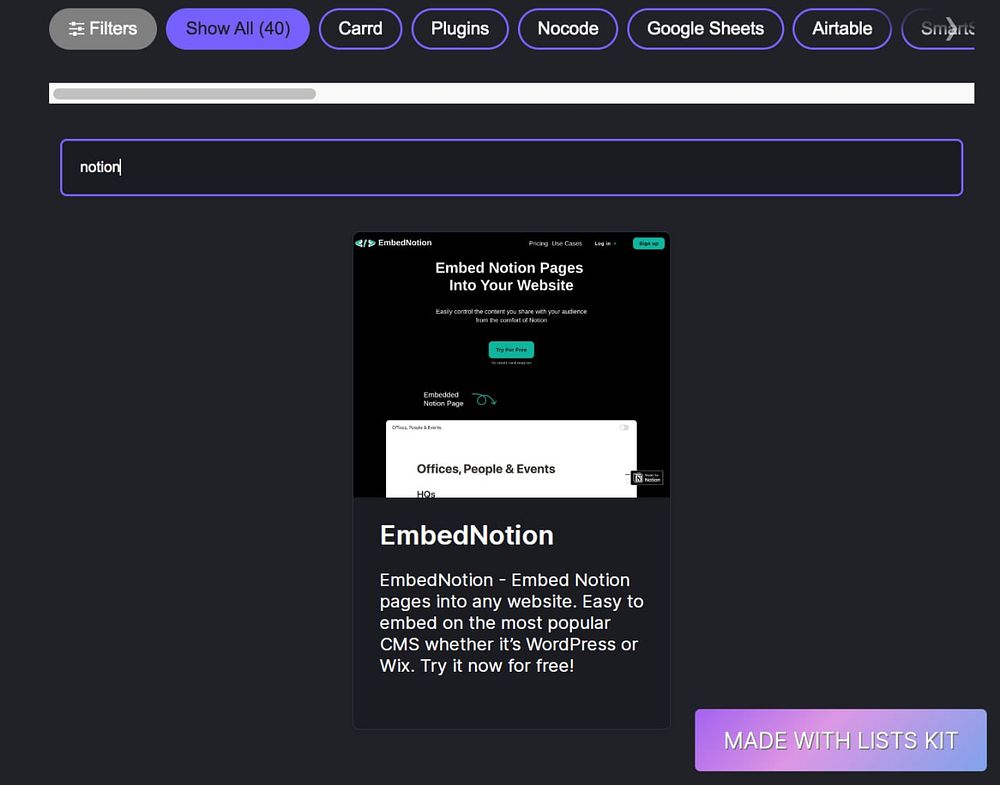
Task: Click the right chevron to scroll tags
Action: point(951,29)
